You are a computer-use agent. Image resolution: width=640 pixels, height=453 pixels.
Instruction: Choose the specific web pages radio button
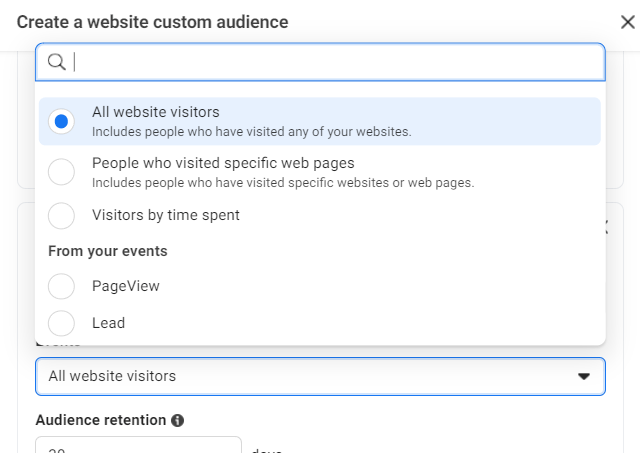(x=62, y=172)
